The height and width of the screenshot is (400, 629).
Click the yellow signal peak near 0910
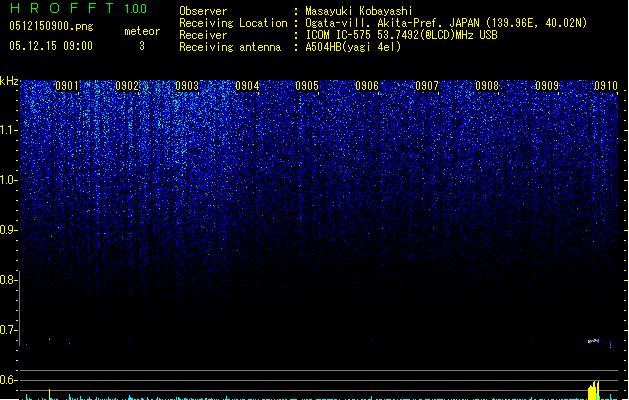coord(593,390)
